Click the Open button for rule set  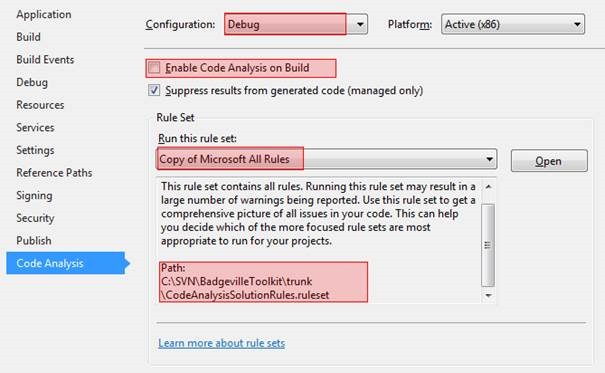(x=549, y=161)
